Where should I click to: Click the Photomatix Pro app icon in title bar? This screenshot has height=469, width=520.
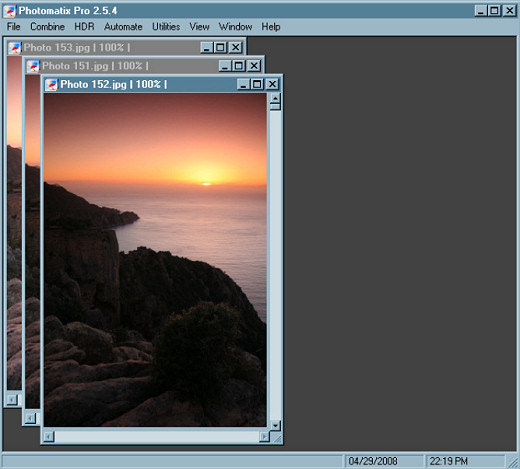(x=9, y=11)
